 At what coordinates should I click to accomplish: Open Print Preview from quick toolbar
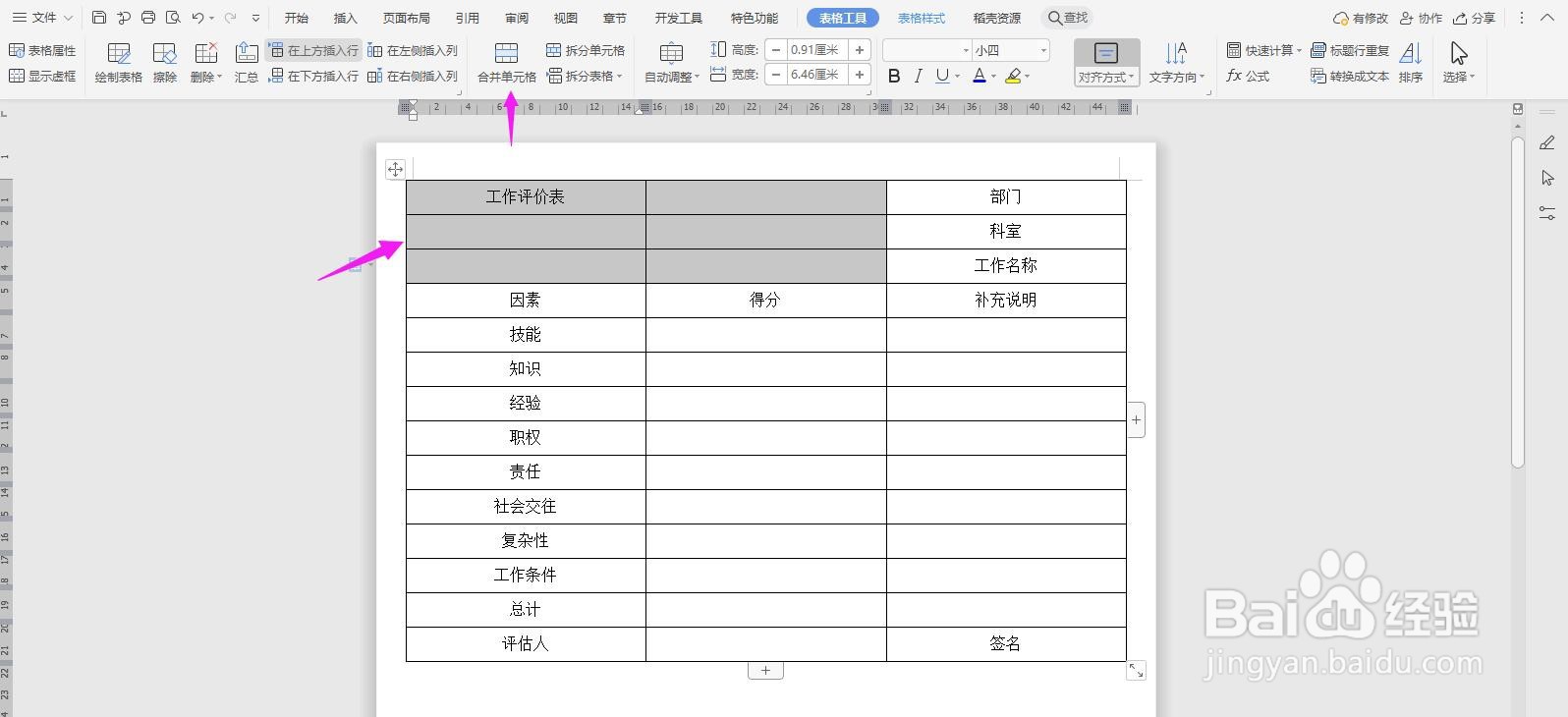[x=173, y=18]
